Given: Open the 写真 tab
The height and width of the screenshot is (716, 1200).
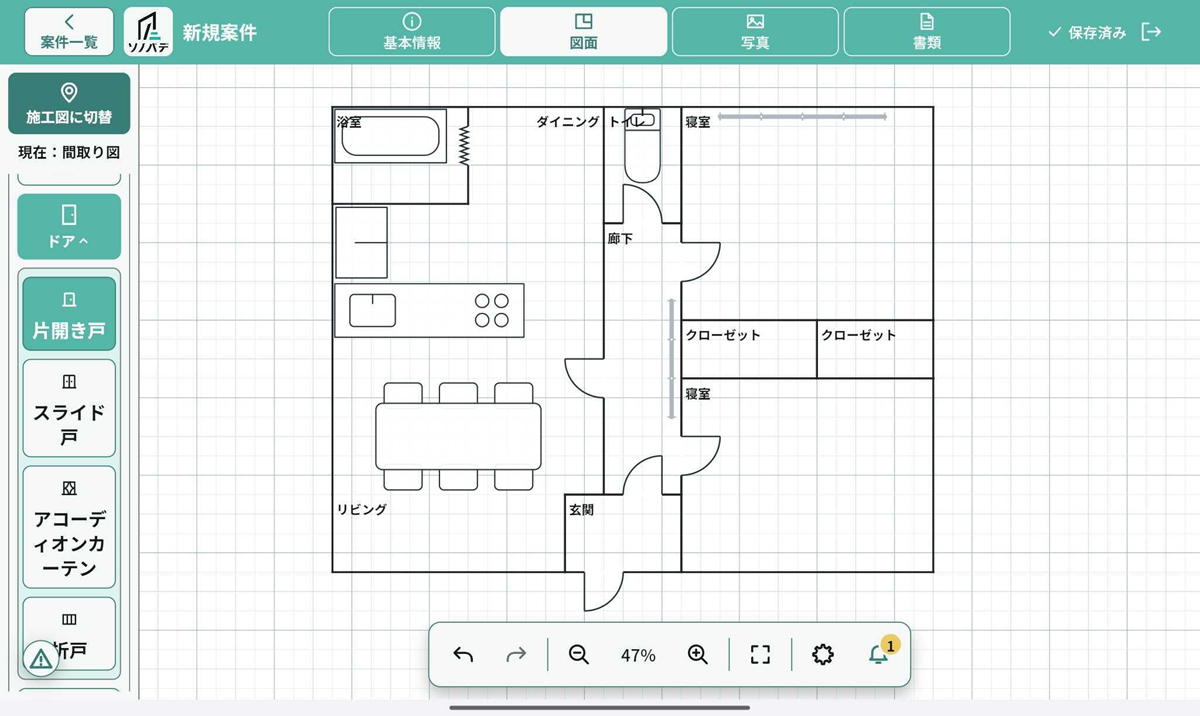Looking at the screenshot, I should [755, 31].
